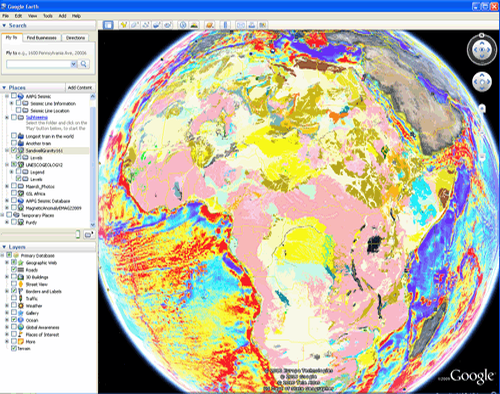Enable the Weather layer checkbox
500x394 pixels.
(x=14, y=305)
